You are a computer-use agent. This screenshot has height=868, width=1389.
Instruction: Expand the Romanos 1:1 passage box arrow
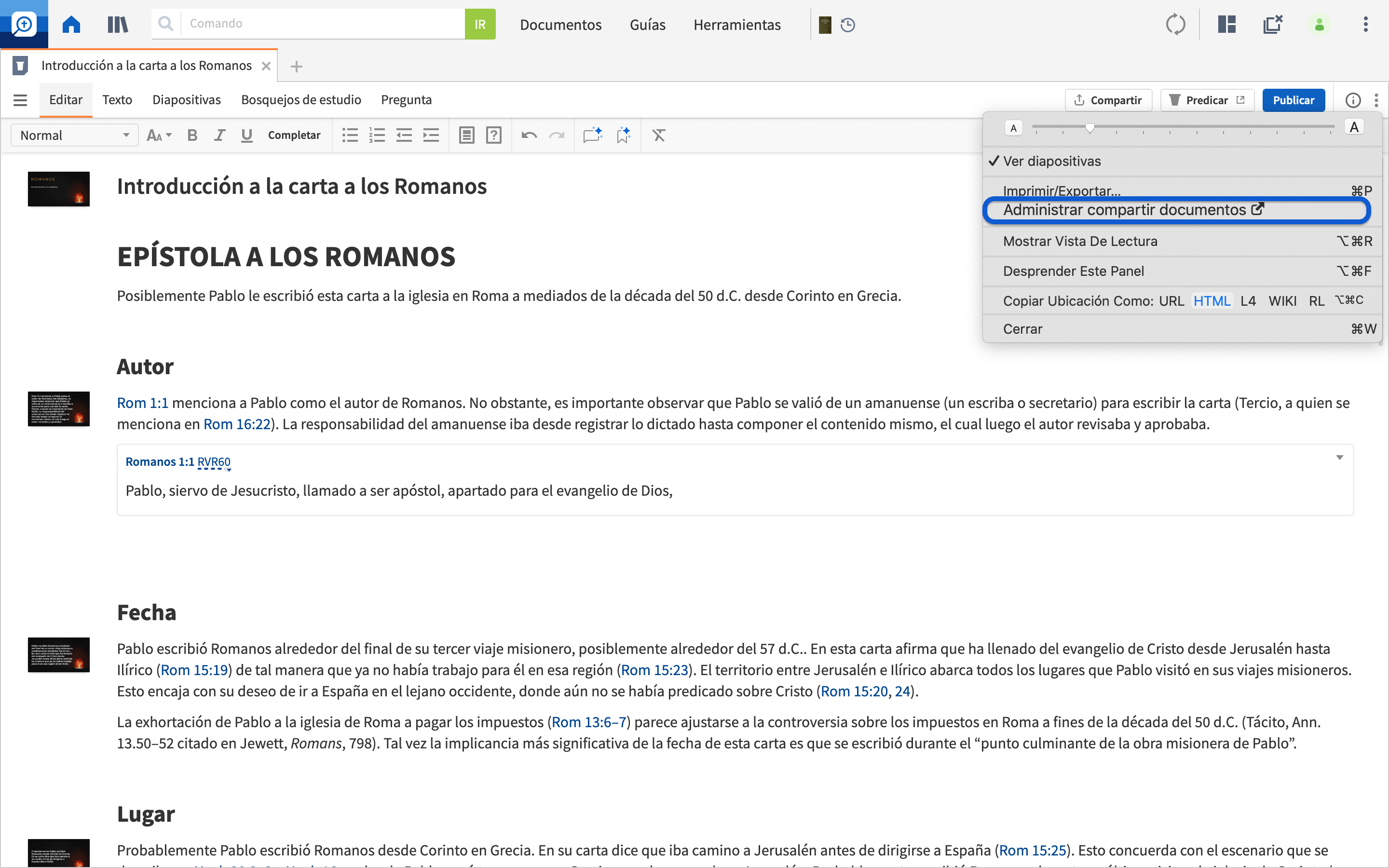click(1340, 458)
